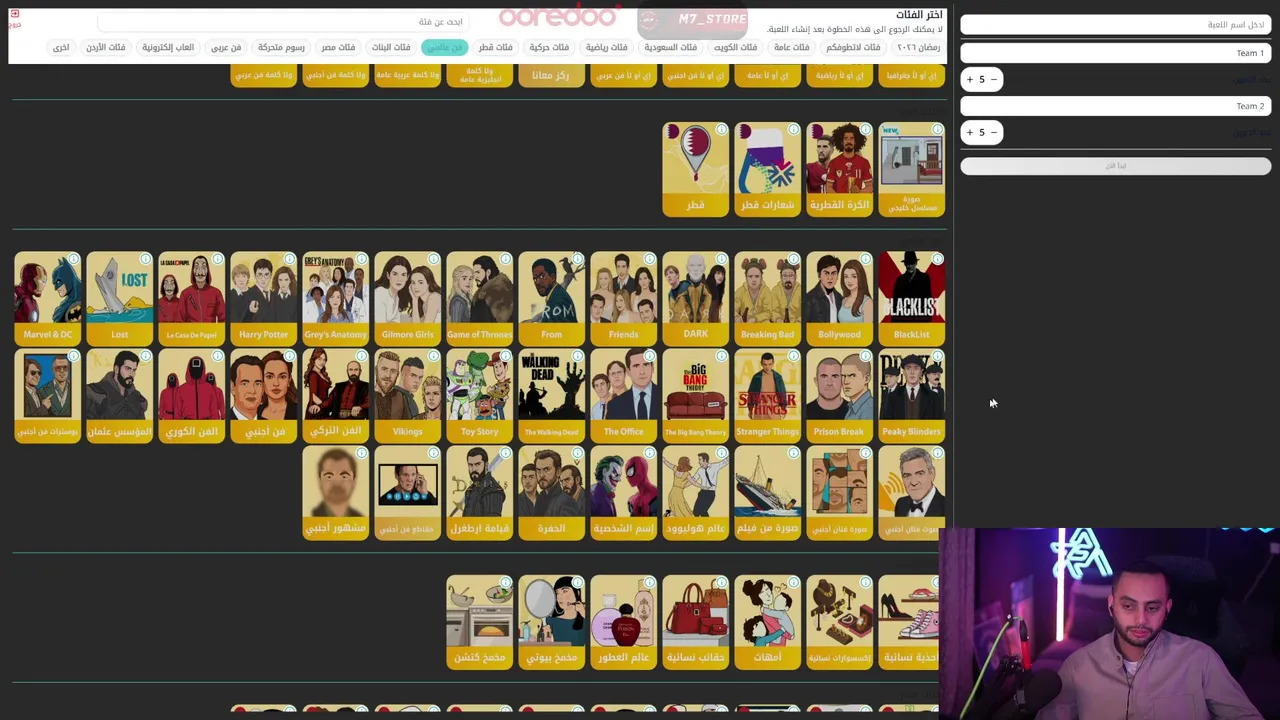Select the المؤسس عثمان category card
This screenshot has height=720, width=1280.
coord(120,395)
